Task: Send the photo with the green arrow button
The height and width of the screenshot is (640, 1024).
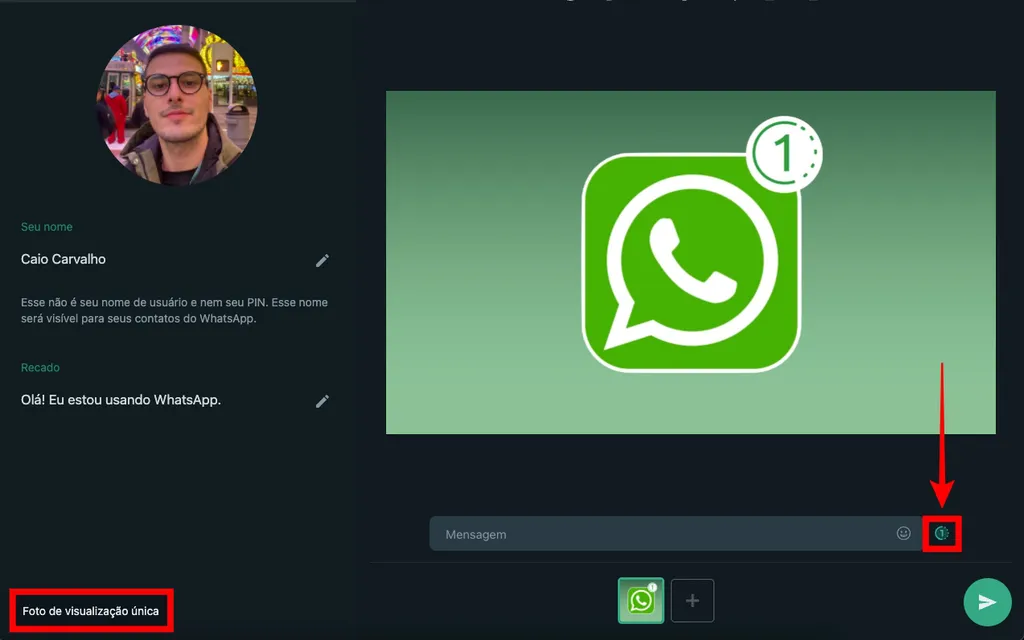Action: (987, 602)
